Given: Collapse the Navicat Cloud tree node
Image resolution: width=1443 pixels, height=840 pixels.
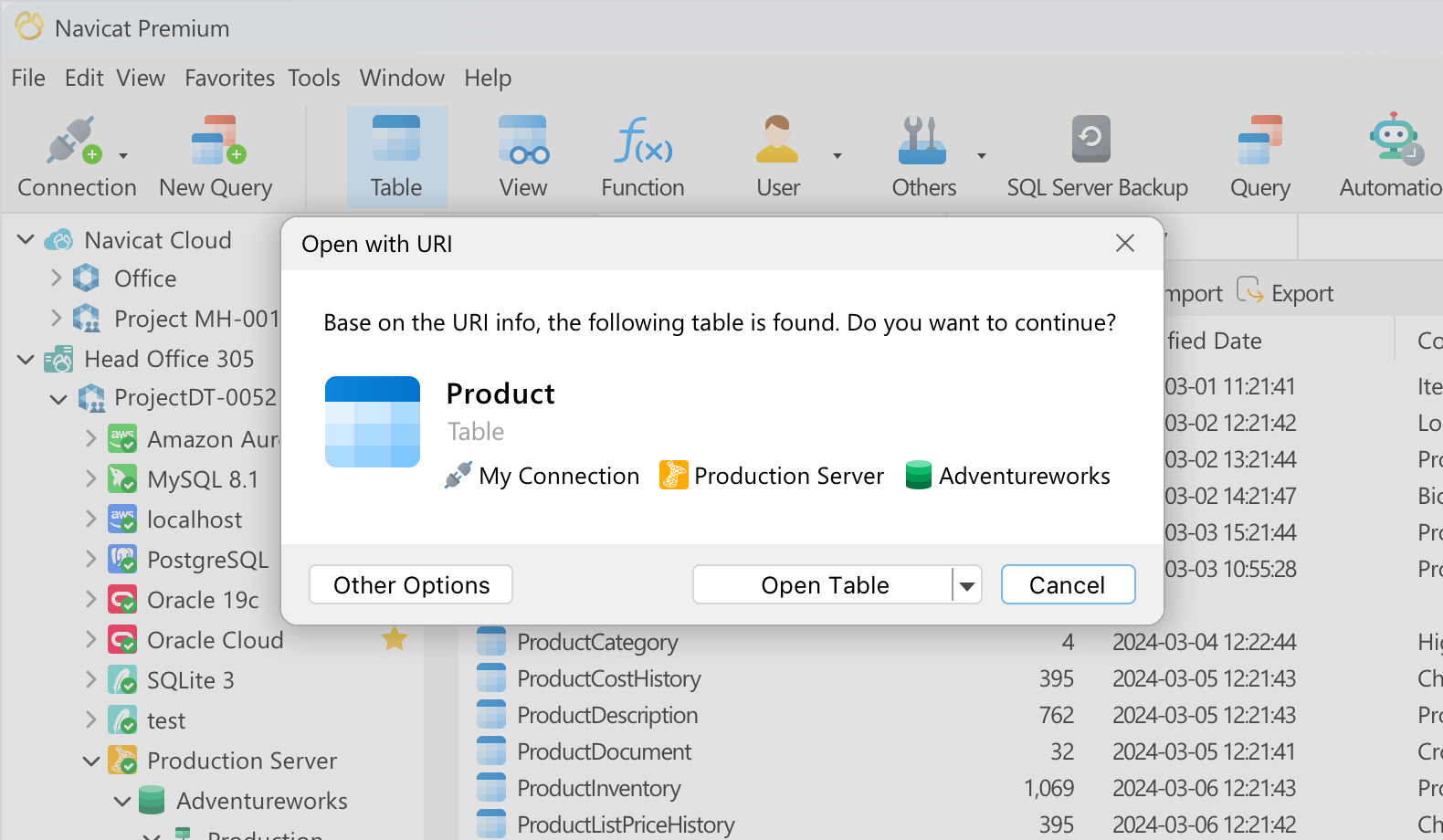Looking at the screenshot, I should (x=26, y=240).
